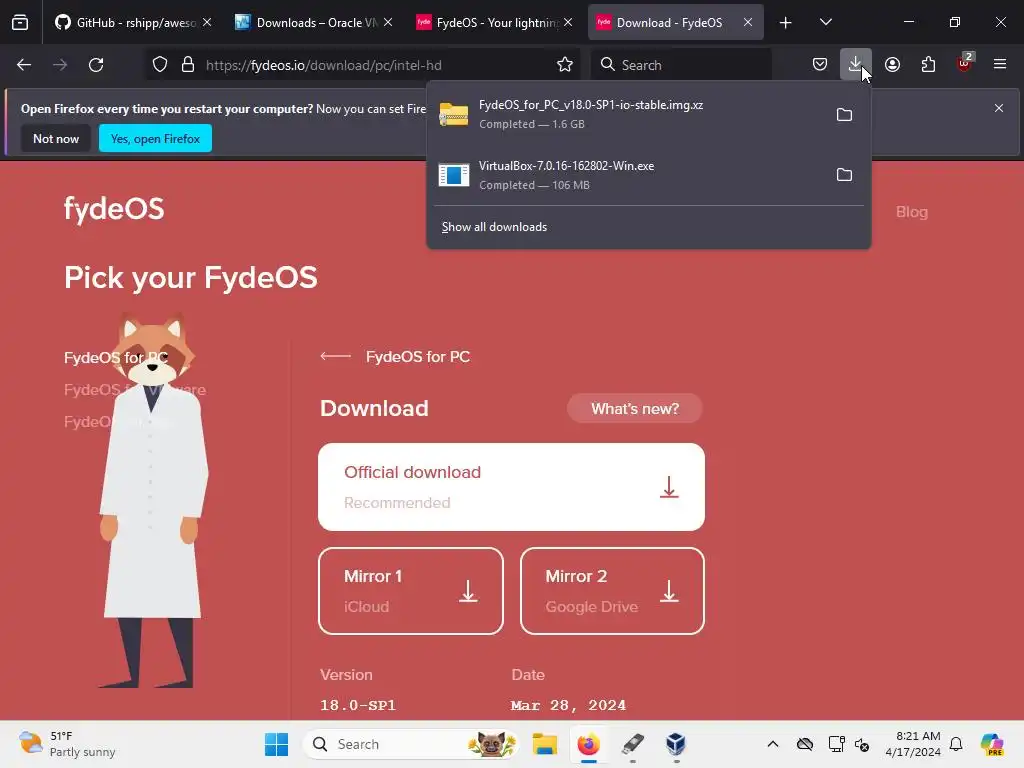This screenshot has width=1024, height=768.
Task: Open the clock and date panel
Action: click(913, 744)
